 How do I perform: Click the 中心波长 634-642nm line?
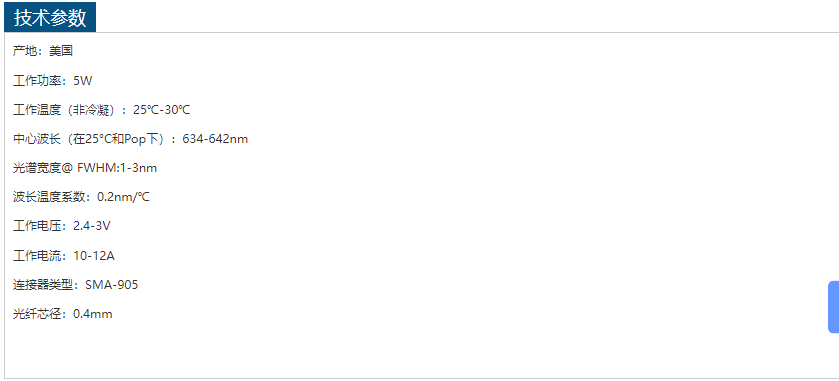click(131, 139)
